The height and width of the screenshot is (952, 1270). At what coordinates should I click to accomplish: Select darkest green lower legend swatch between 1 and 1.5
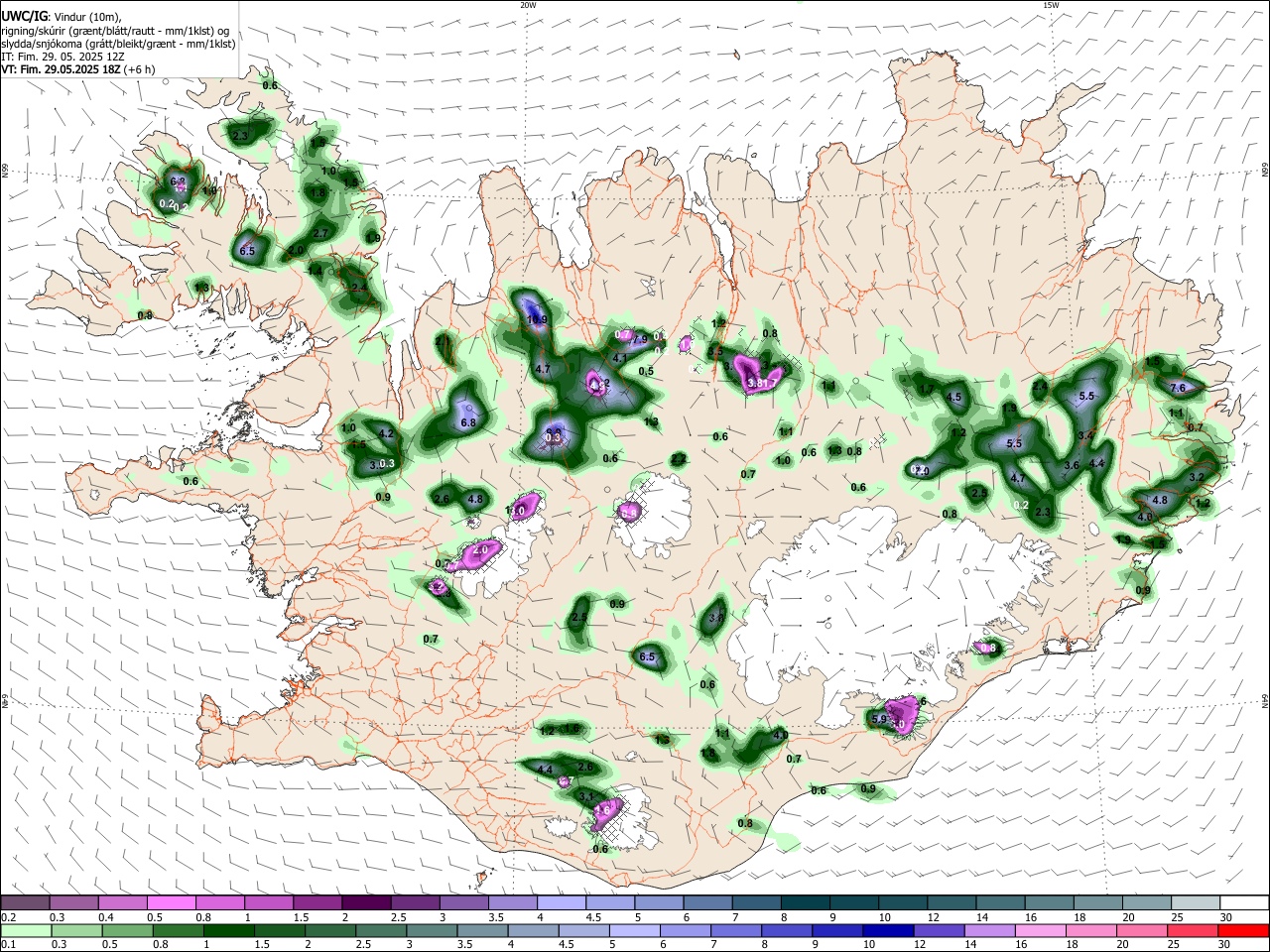(229, 931)
